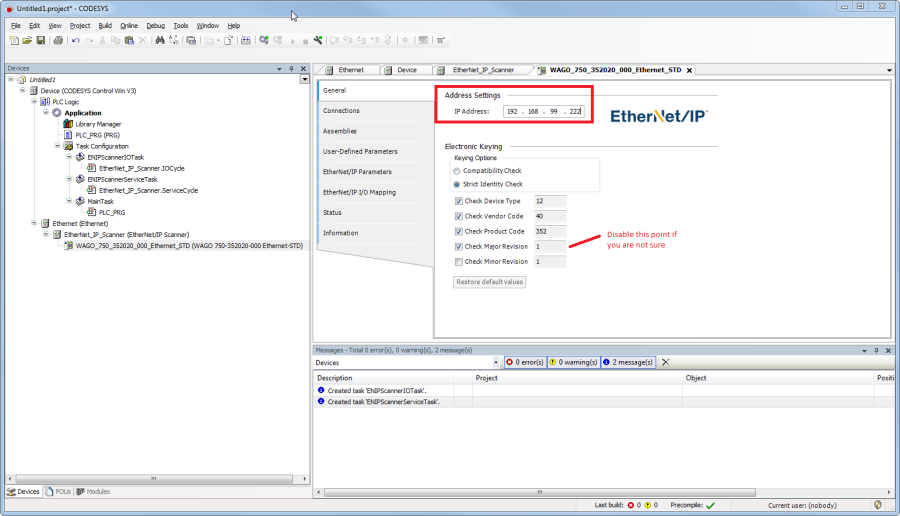This screenshot has width=900, height=516.
Task: Show the 0 warning(s) filter button
Action: pyautogui.click(x=574, y=362)
